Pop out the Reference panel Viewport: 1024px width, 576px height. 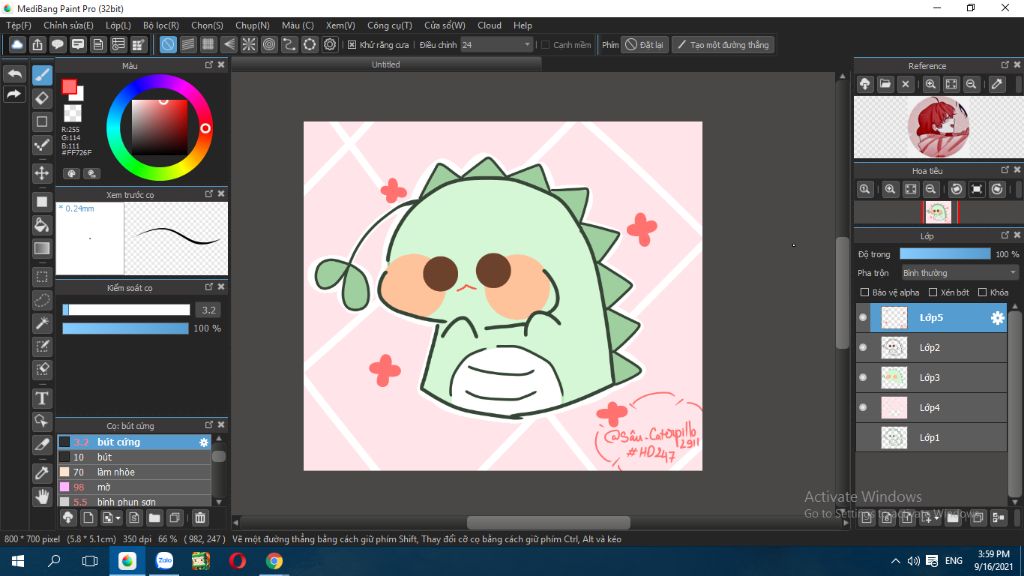pyautogui.click(x=1005, y=65)
